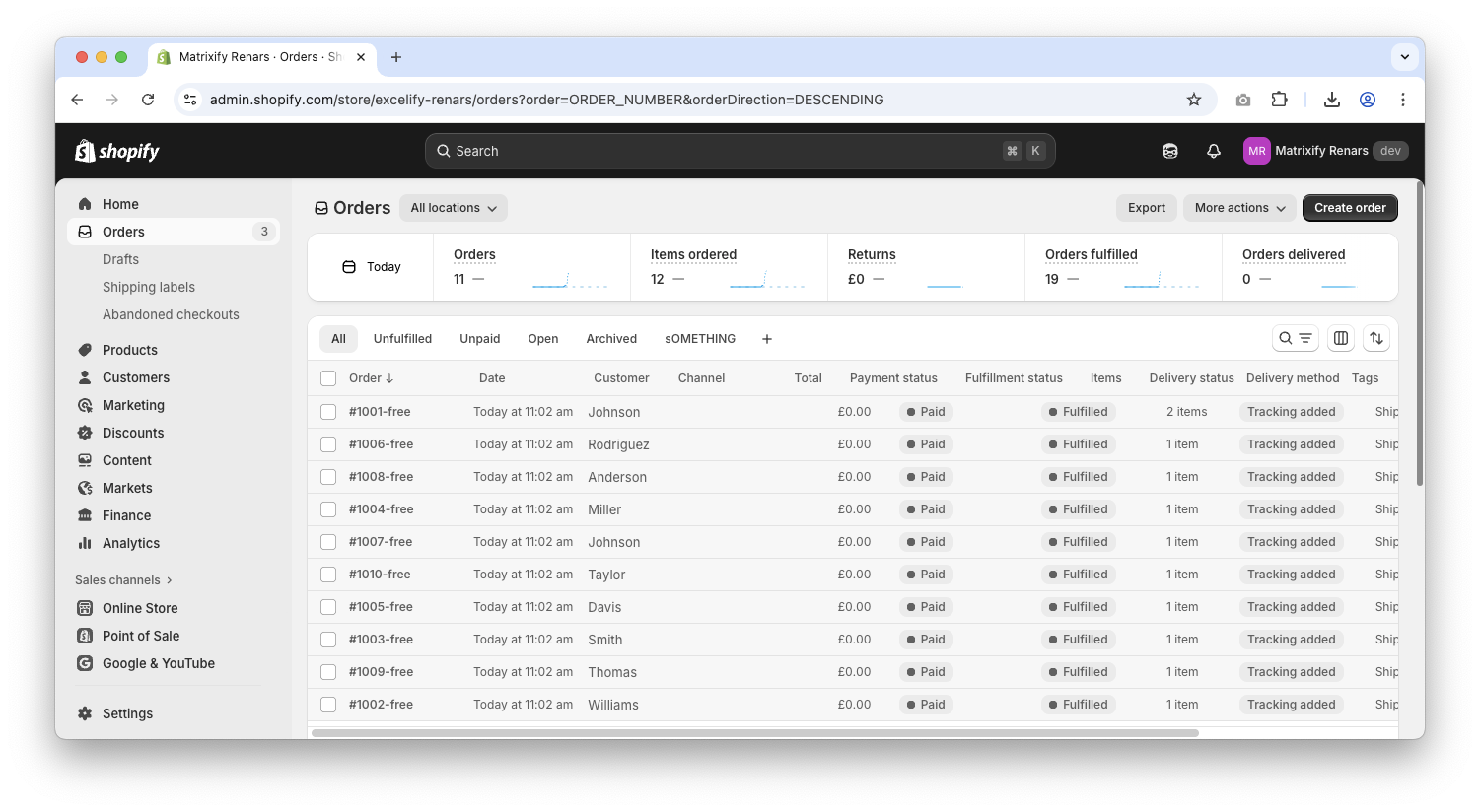Click the horizontal scrollbar below the orders table
Image resolution: width=1480 pixels, height=812 pixels.
(754, 733)
